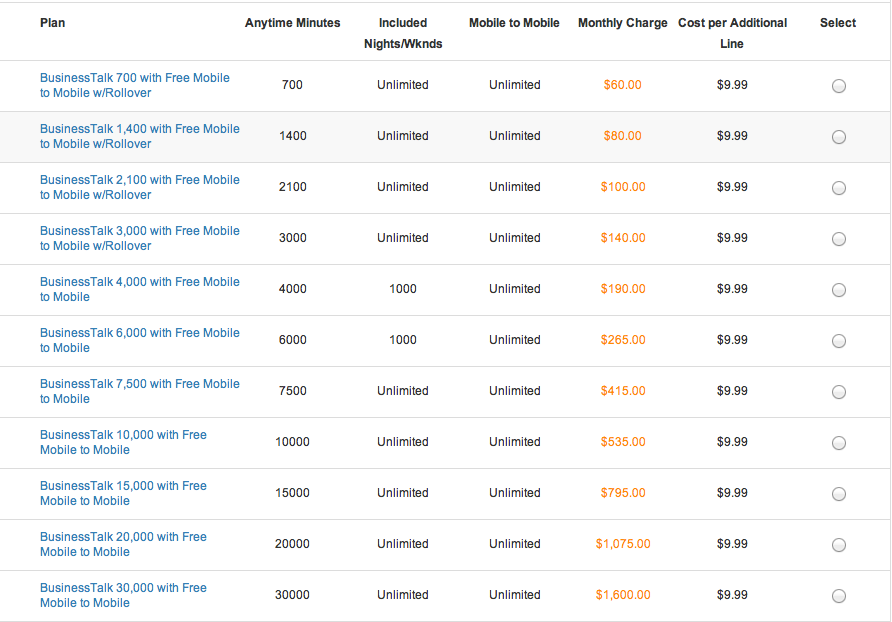892x622 pixels.
Task: Click 1000 nights/weekends in BusinessTalk 4,000 row
Action: 403,289
